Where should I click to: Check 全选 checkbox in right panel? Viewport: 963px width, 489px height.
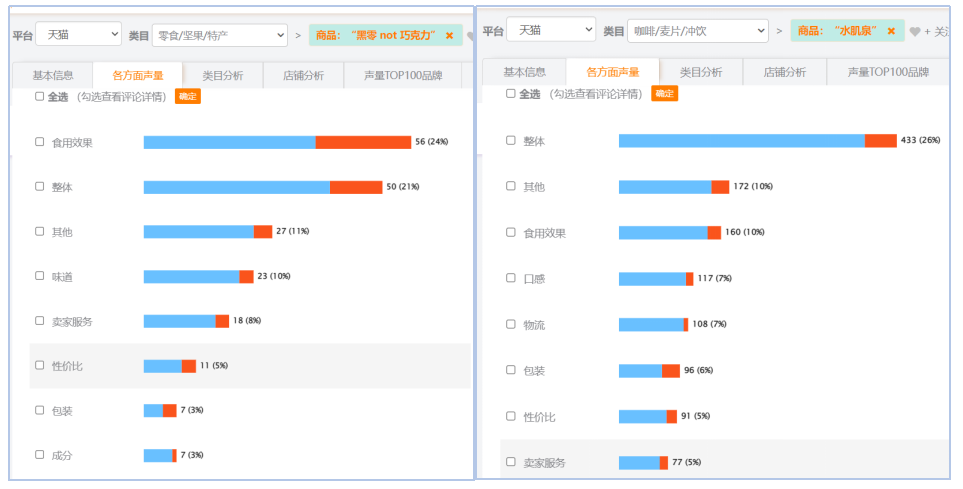click(x=510, y=93)
